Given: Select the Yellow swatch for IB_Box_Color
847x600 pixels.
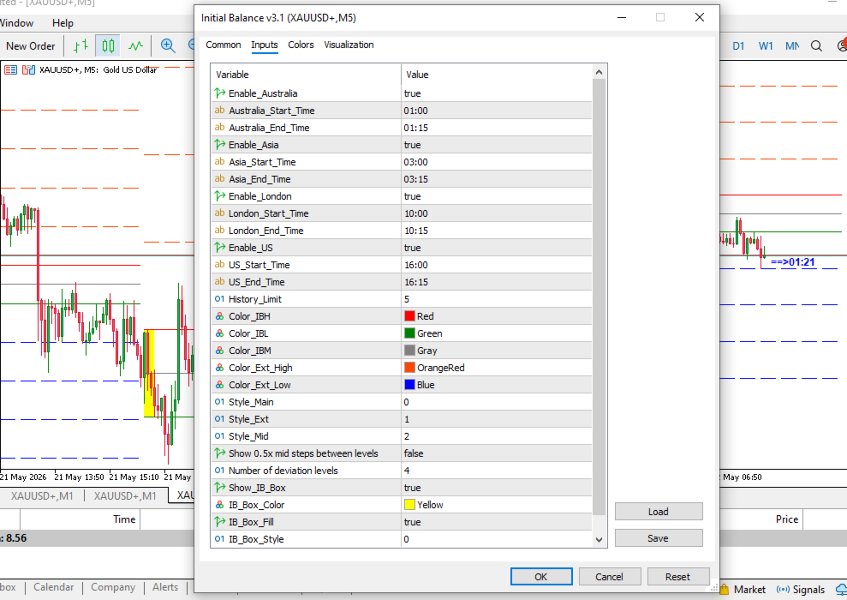Looking at the screenshot, I should click(409, 504).
